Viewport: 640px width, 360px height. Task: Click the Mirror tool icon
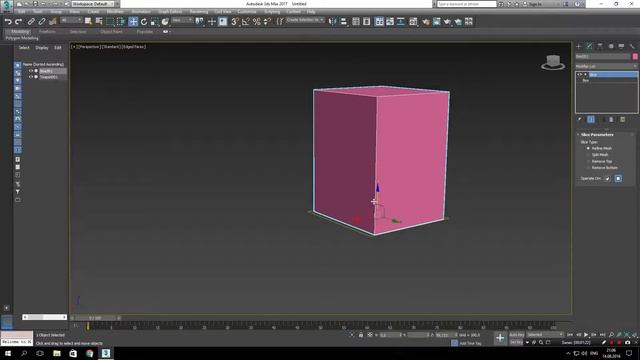tap(333, 22)
